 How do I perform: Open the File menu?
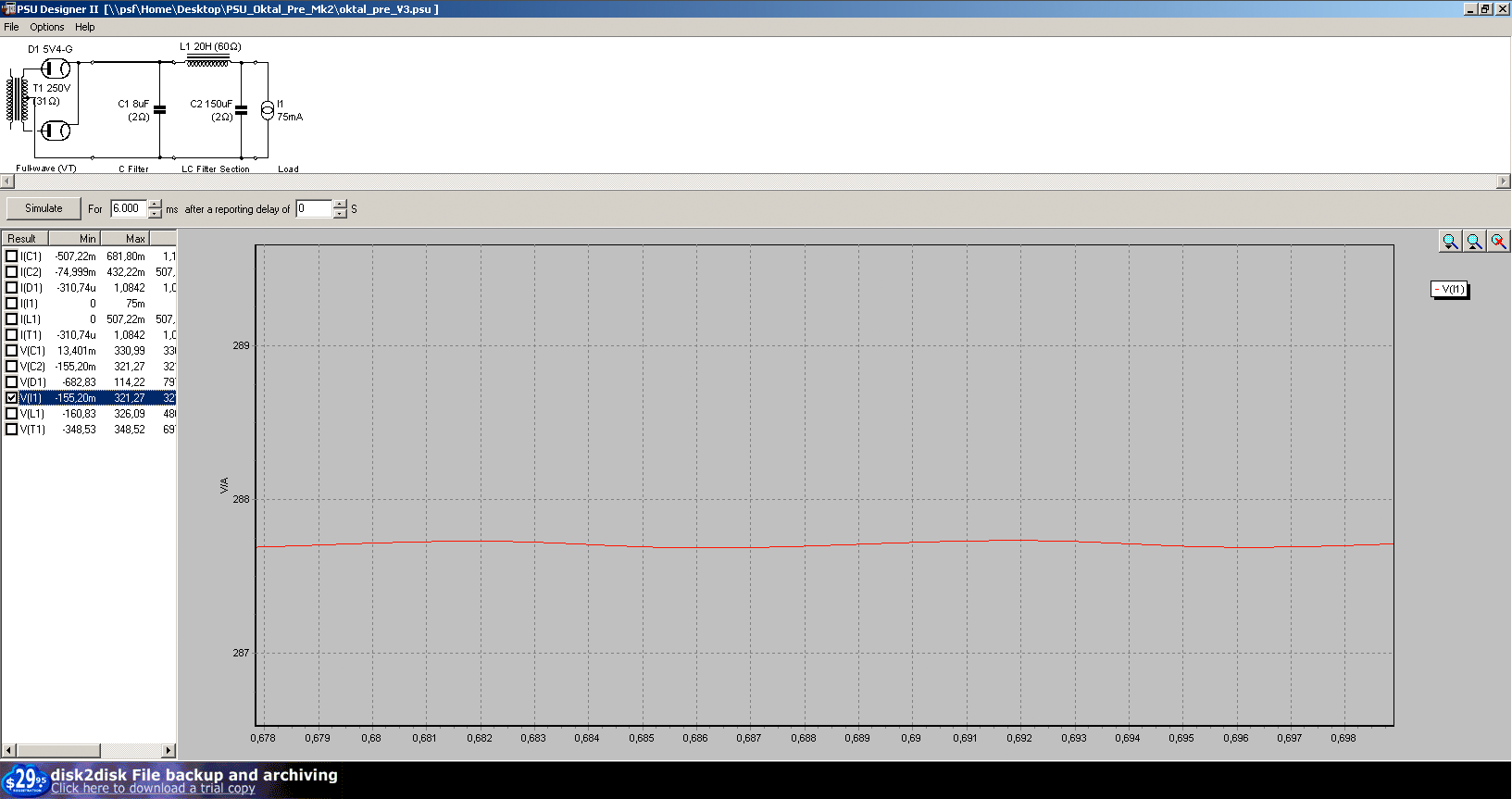coord(11,27)
